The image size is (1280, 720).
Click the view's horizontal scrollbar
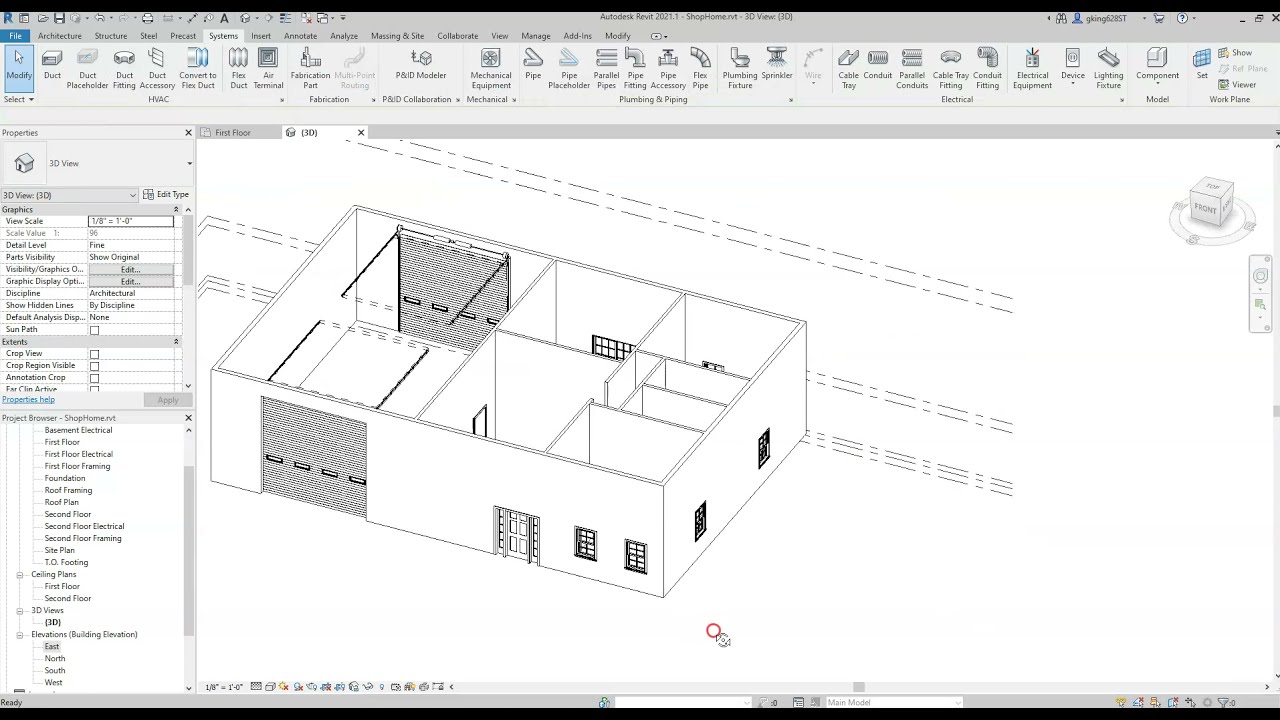point(858,687)
